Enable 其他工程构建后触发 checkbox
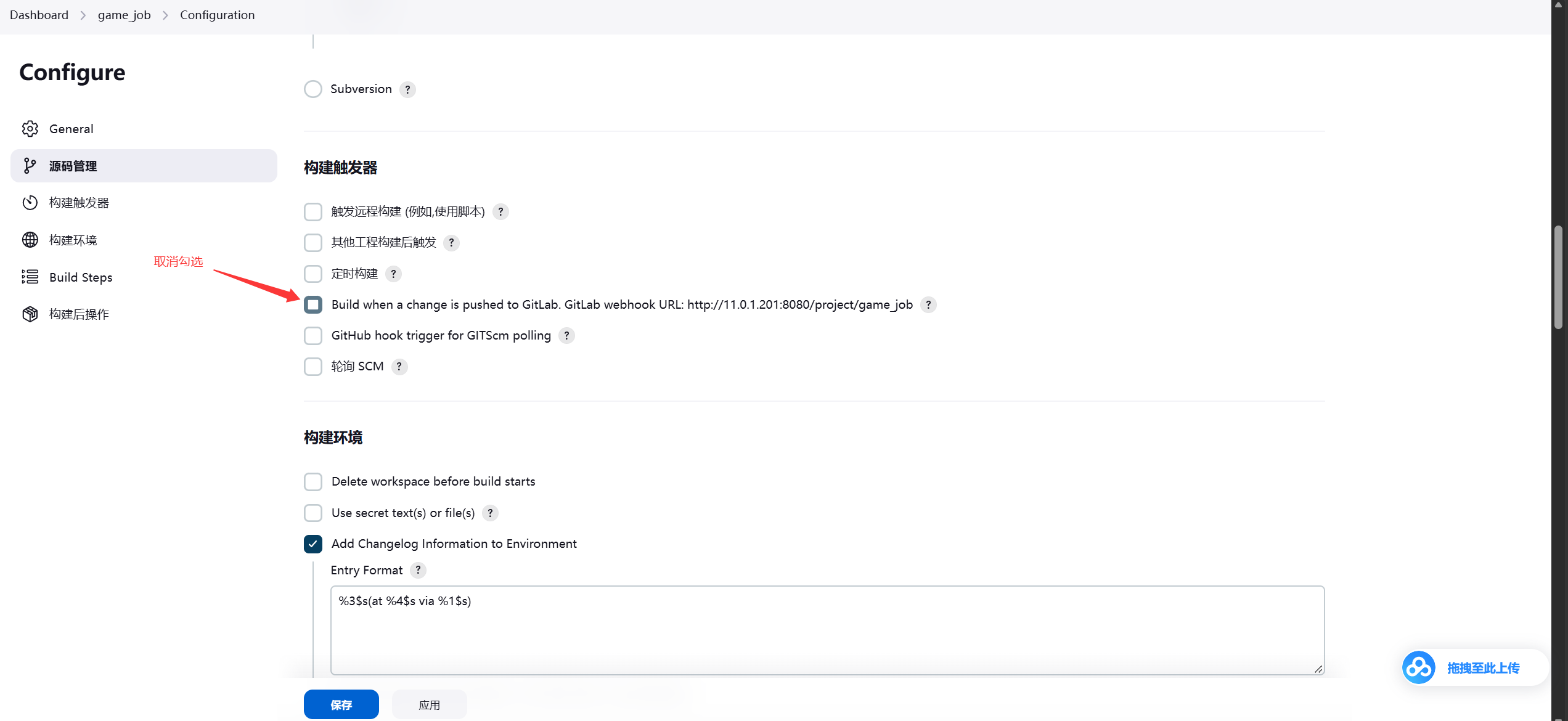The image size is (1568, 721). click(313, 243)
